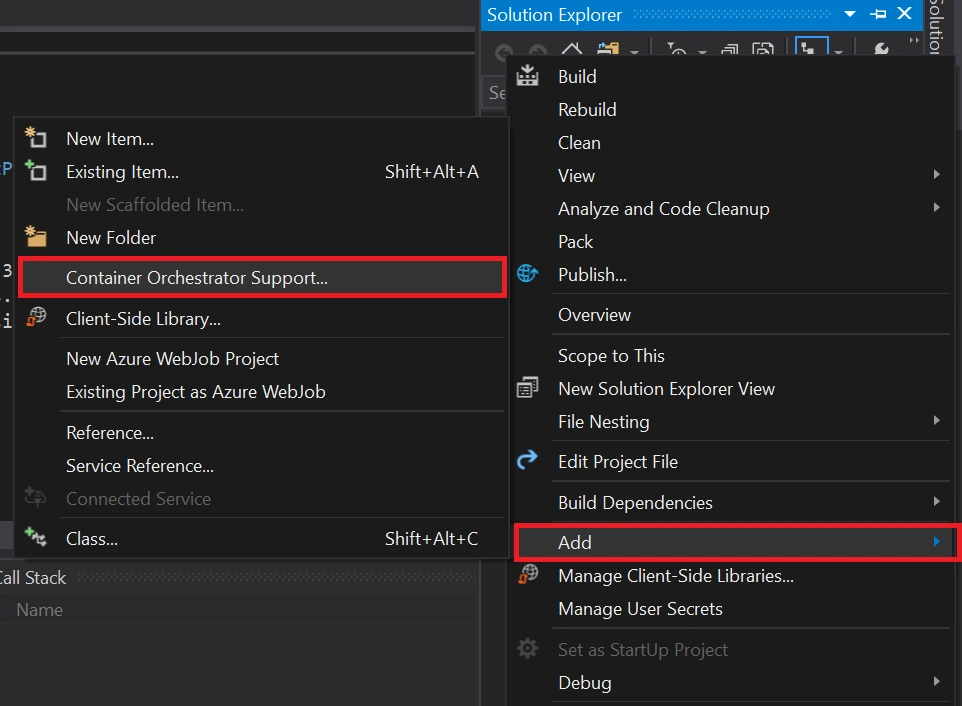Viewport: 962px width, 706px height.
Task: Select New Azure WebJob Project
Action: pos(262,358)
